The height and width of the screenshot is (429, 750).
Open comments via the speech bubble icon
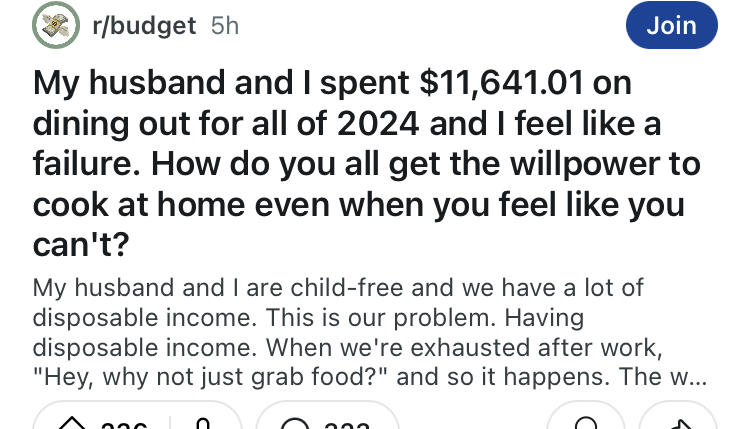tap(295, 424)
